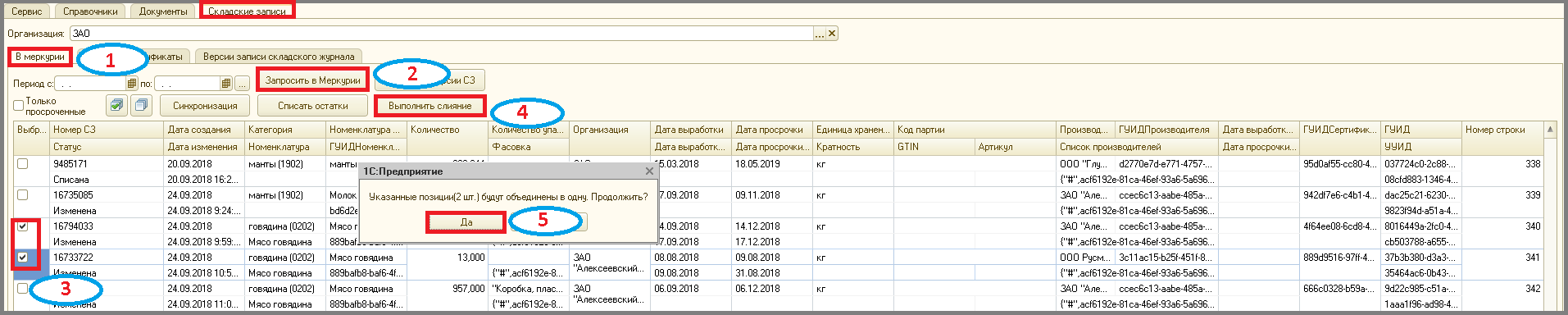Screen dimensions: 1568x315
Task: Select the 'В меркурии' tab
Action: 39,57
